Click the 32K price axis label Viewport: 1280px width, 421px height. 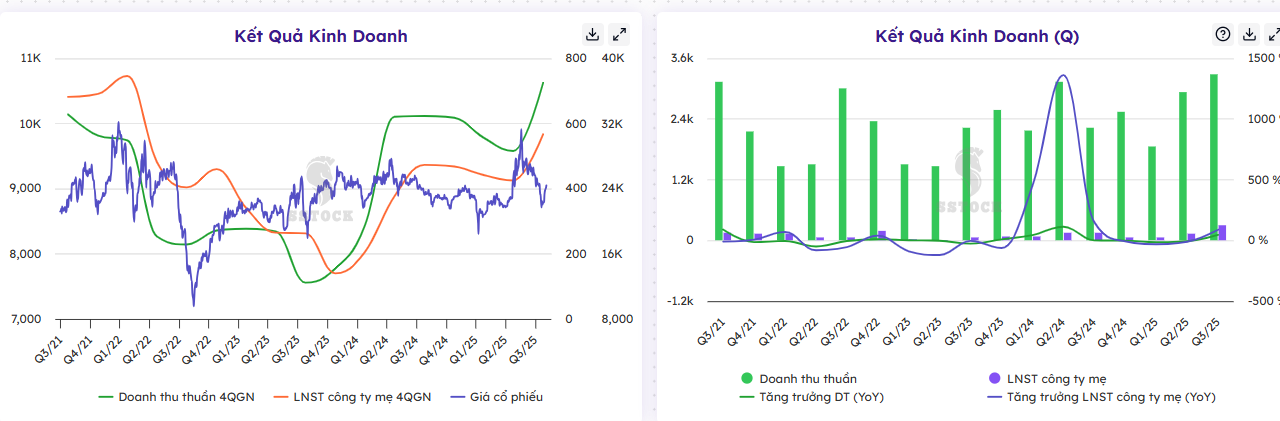[x=612, y=124]
